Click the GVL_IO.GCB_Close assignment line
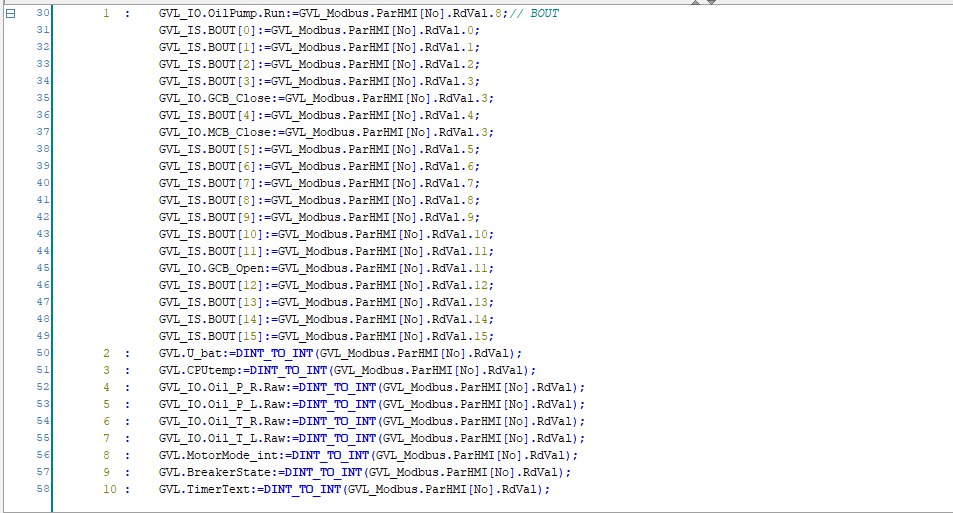This screenshot has height=513, width=953. pos(326,98)
